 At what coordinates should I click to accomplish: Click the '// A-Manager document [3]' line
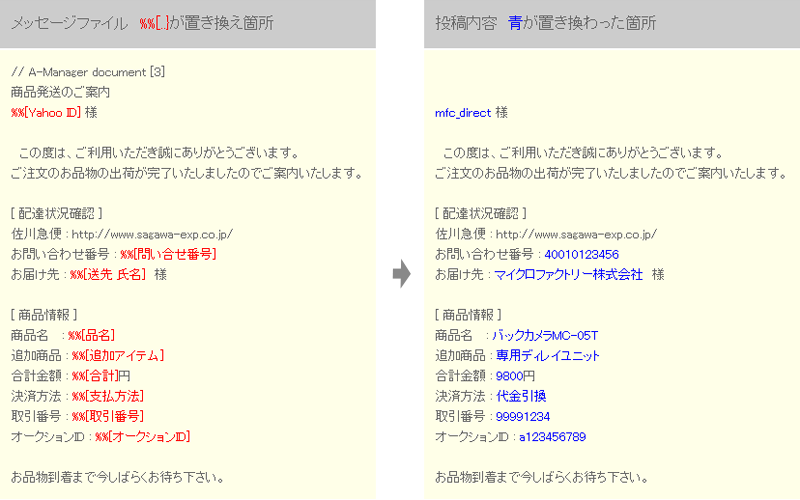point(88,72)
